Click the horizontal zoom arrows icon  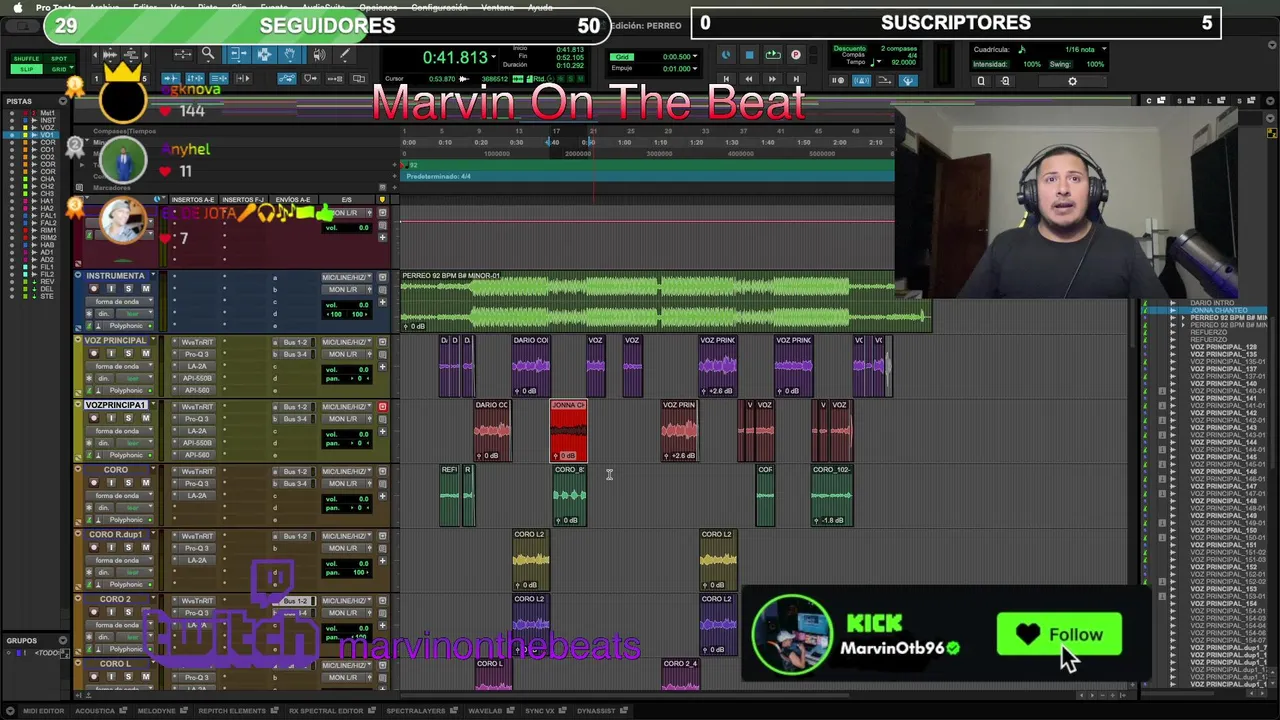[183, 54]
